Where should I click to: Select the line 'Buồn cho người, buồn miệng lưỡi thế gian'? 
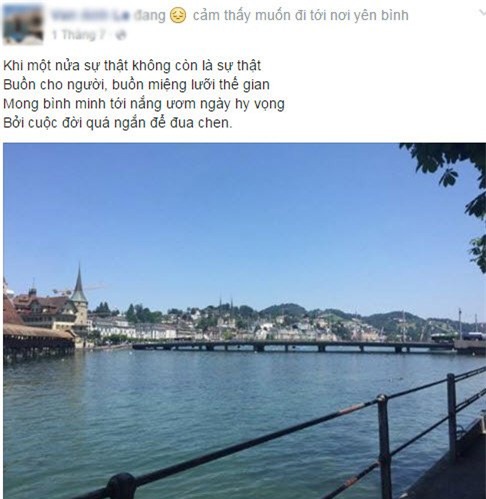coord(136,85)
